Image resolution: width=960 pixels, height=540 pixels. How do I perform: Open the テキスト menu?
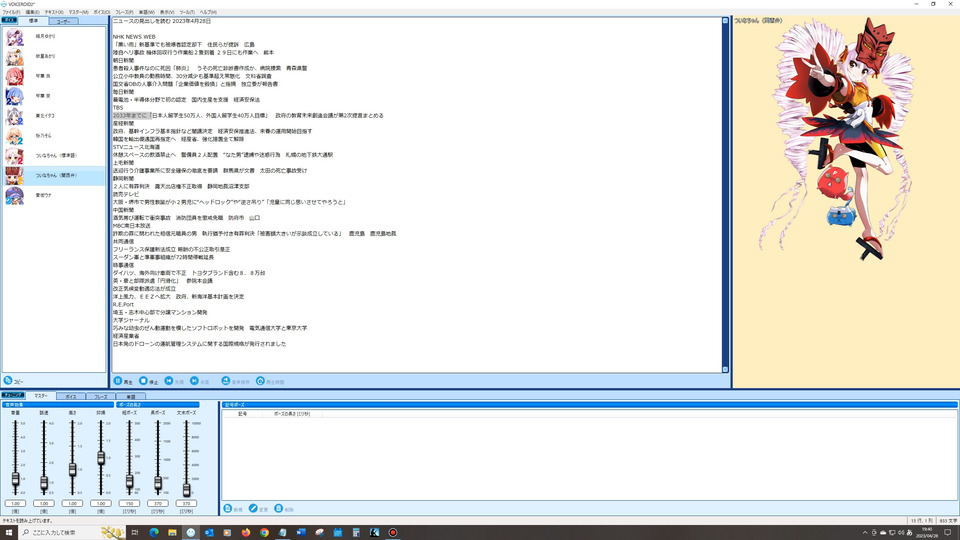pyautogui.click(x=54, y=12)
